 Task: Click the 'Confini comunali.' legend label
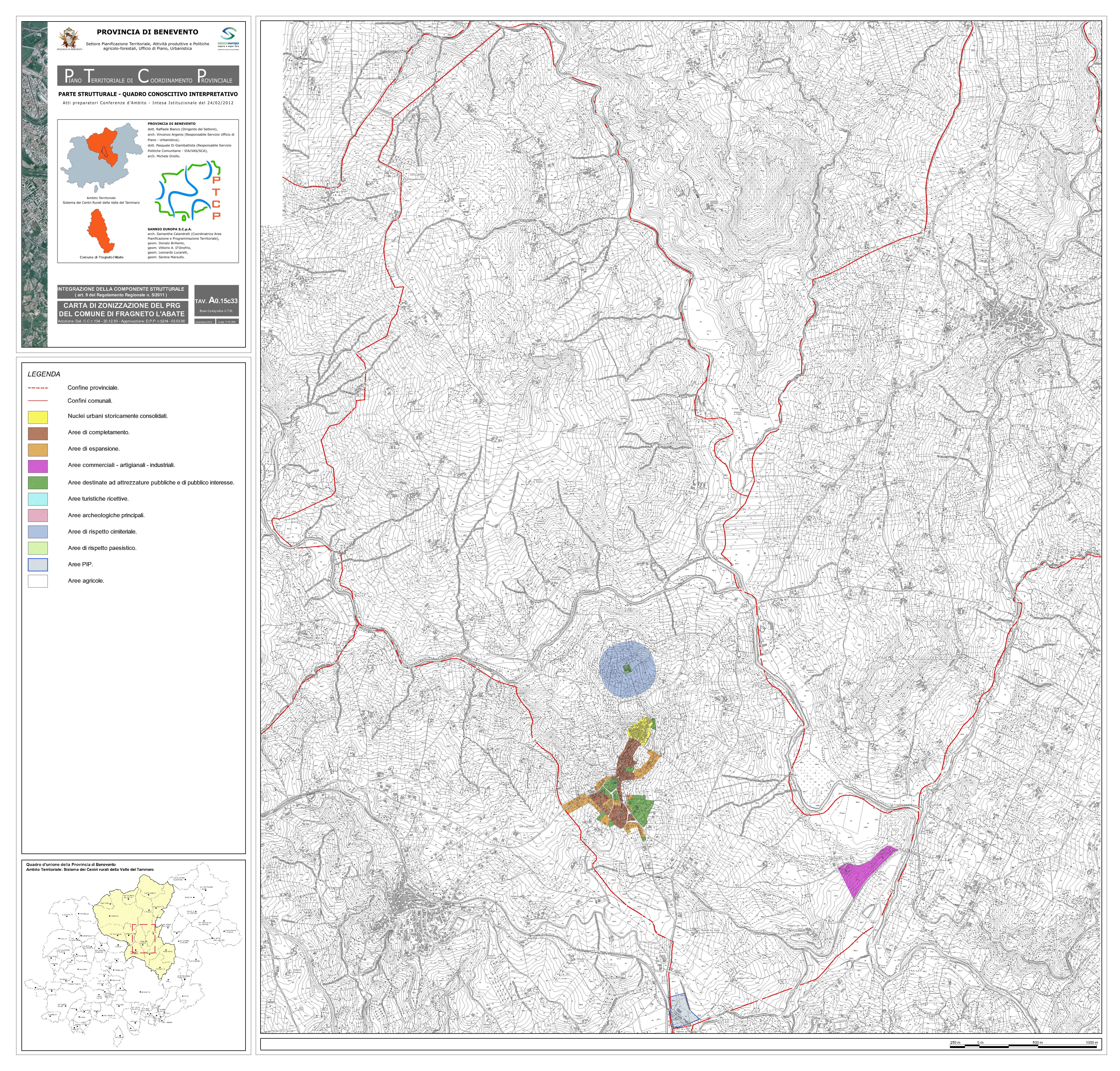[90, 401]
